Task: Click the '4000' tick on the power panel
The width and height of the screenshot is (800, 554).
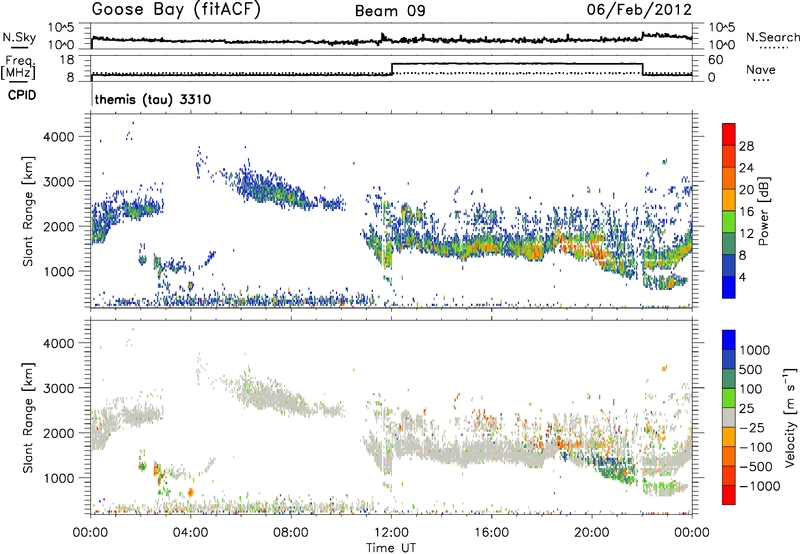Action: (x=58, y=137)
